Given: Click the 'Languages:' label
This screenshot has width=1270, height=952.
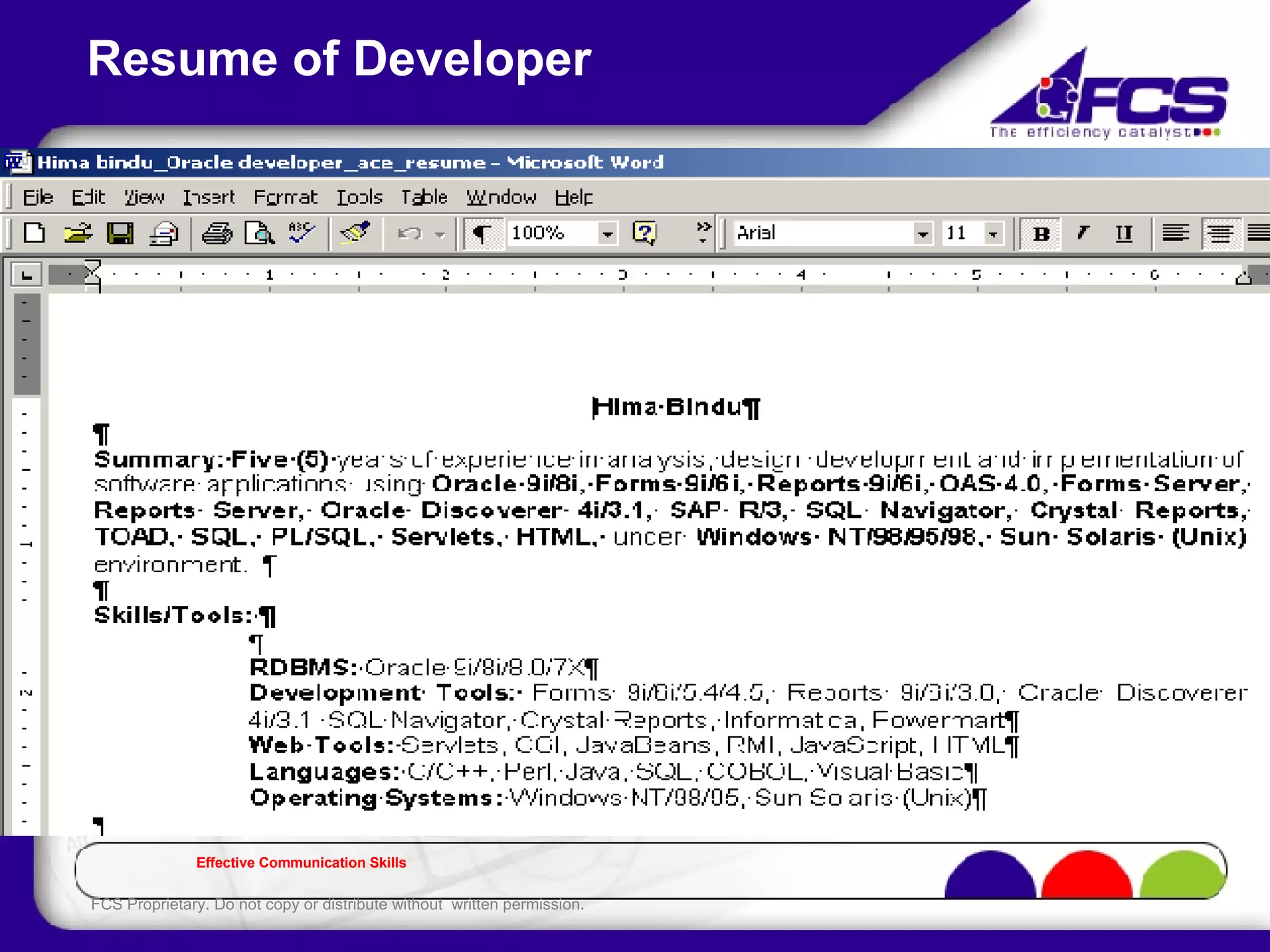Looking at the screenshot, I should 325,772.
